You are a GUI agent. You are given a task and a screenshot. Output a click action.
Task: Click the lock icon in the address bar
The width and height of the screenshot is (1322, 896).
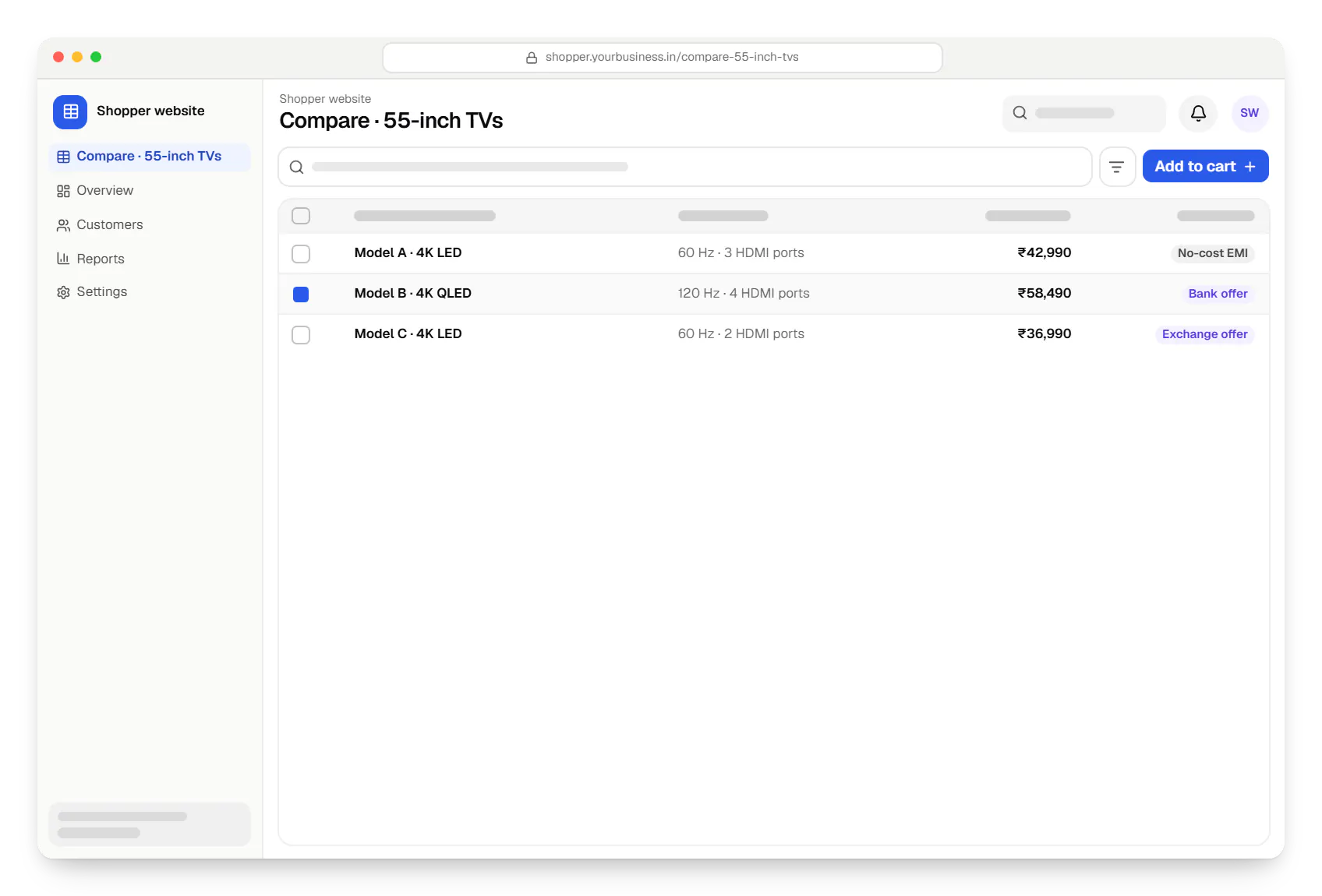(x=532, y=58)
